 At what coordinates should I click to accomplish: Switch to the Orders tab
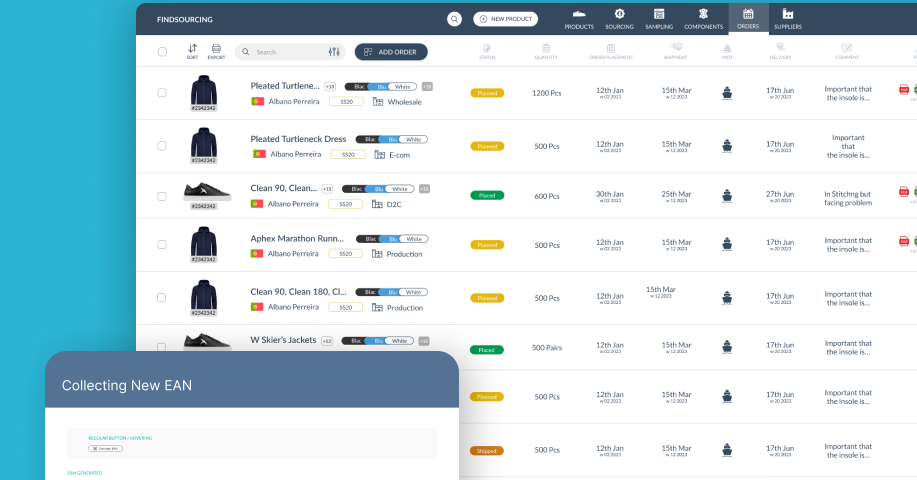[x=747, y=18]
